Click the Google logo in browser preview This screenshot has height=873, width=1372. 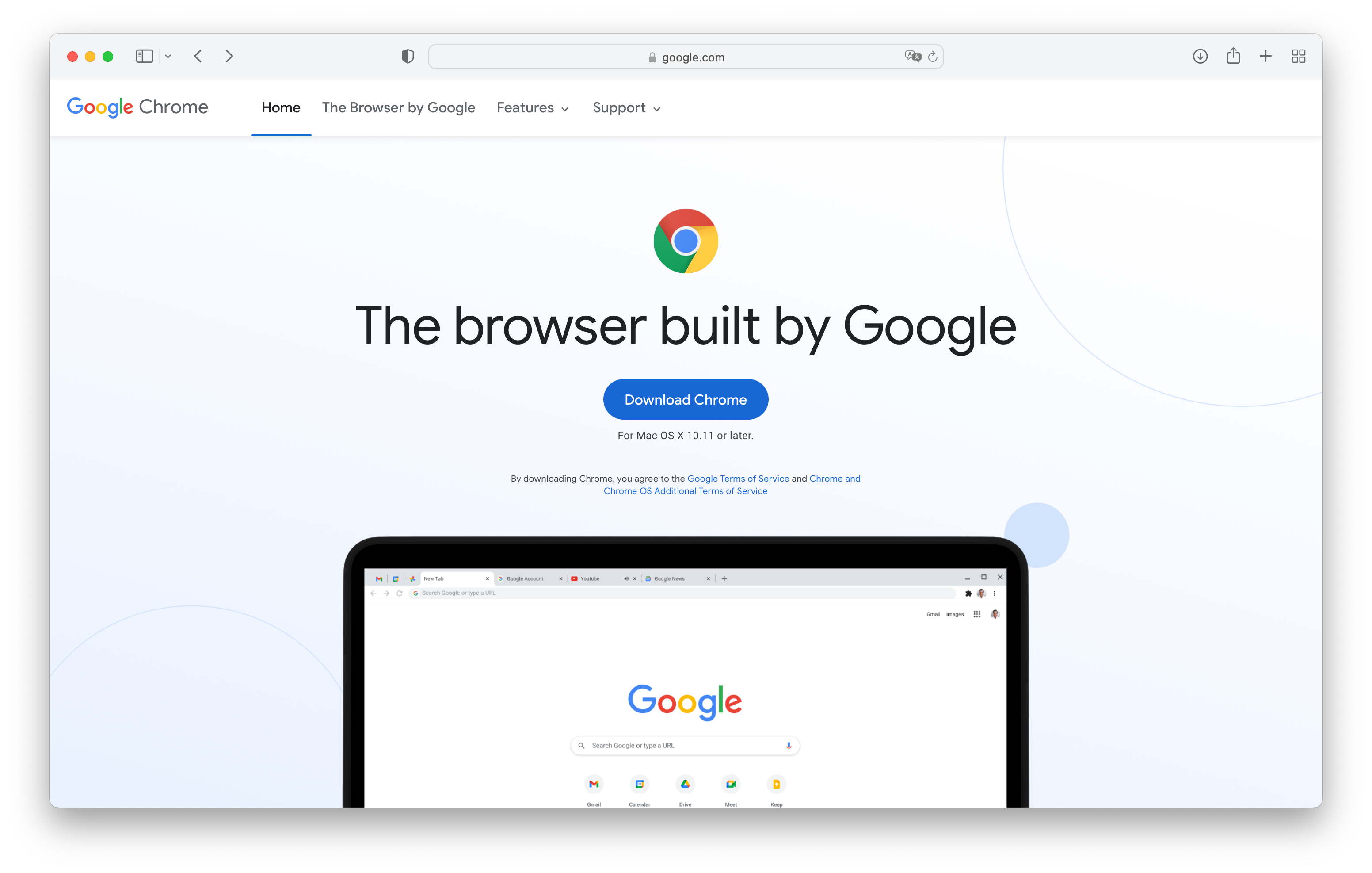coord(685,700)
